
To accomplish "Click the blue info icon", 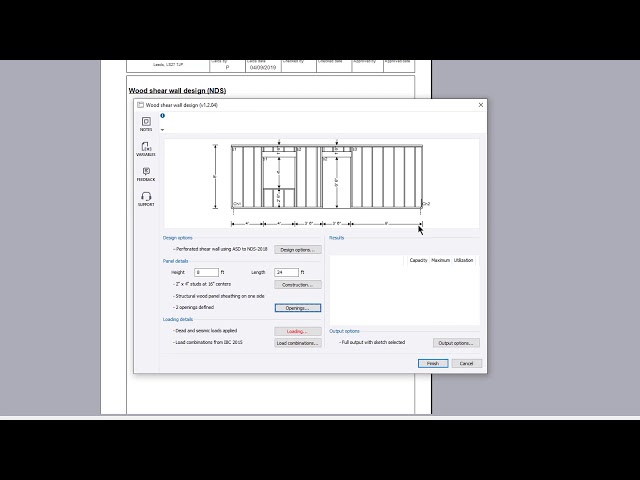I will (x=162, y=116).
